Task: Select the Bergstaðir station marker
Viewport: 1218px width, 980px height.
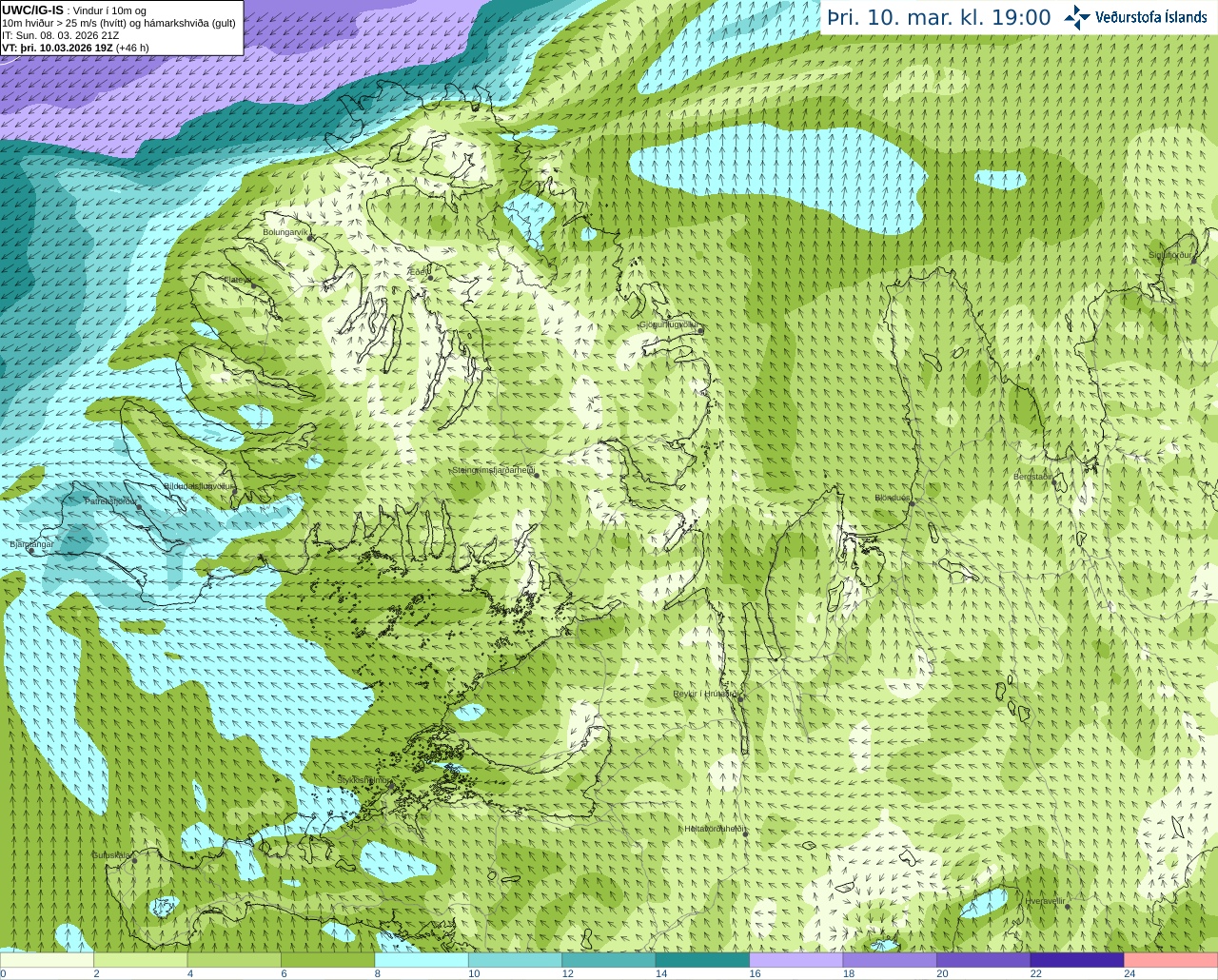Action: (x=1053, y=482)
